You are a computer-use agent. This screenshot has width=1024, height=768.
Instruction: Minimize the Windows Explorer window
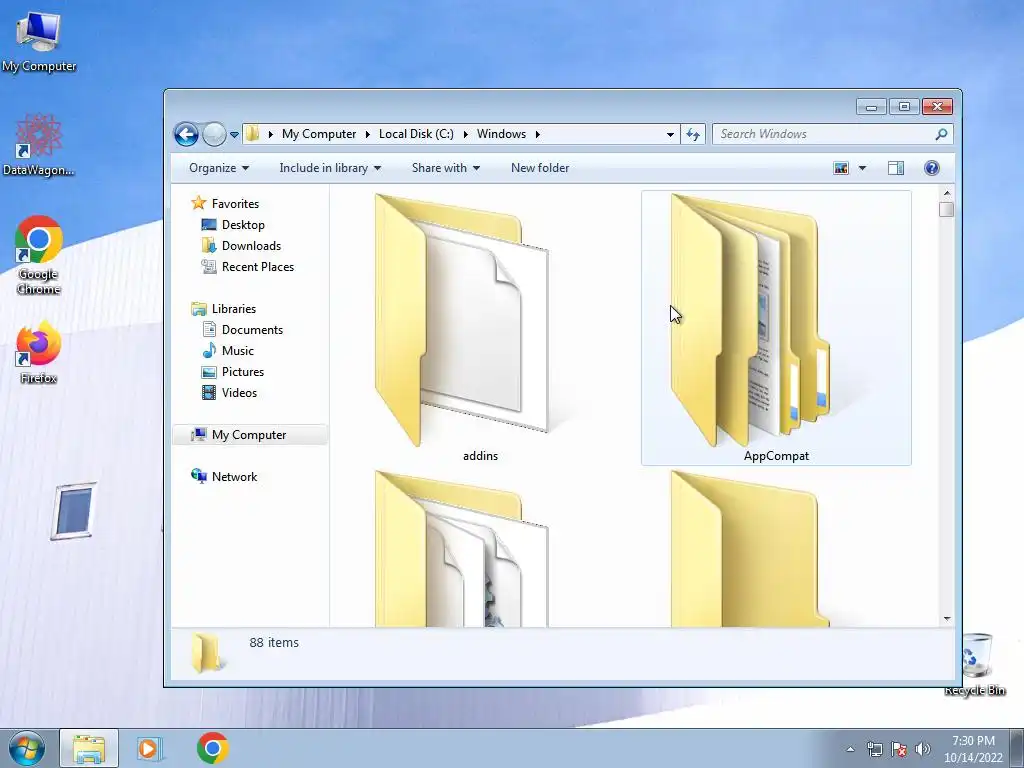pyautogui.click(x=871, y=106)
